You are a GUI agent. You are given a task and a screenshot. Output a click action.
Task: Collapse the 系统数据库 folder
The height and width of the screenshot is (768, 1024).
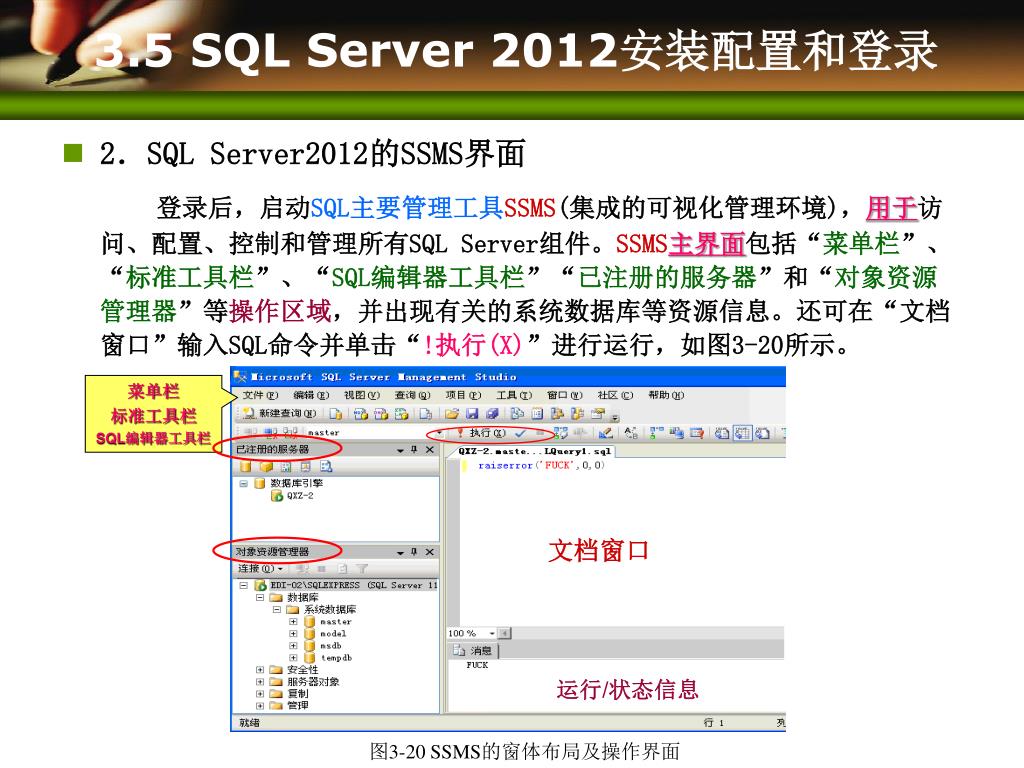tap(276, 609)
